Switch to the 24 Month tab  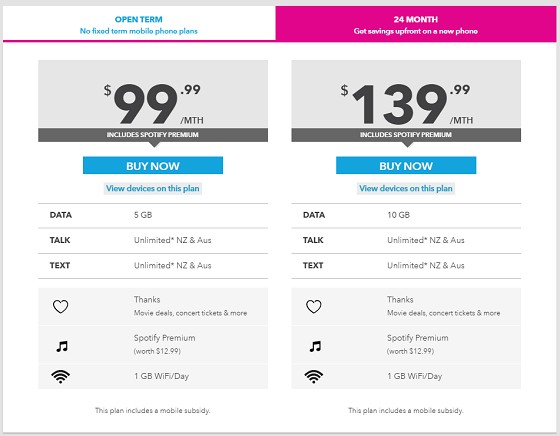click(x=416, y=24)
